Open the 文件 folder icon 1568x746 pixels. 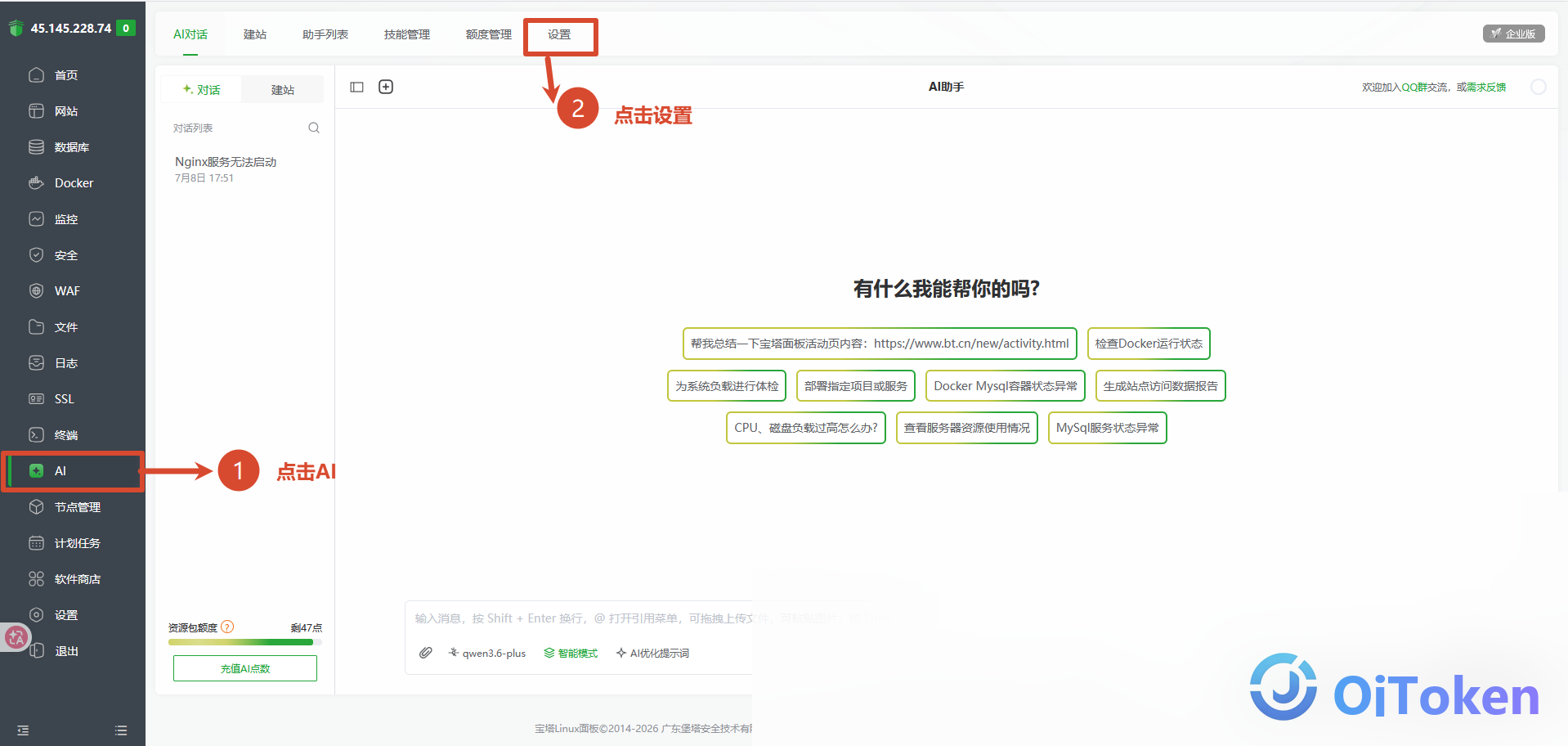(36, 327)
